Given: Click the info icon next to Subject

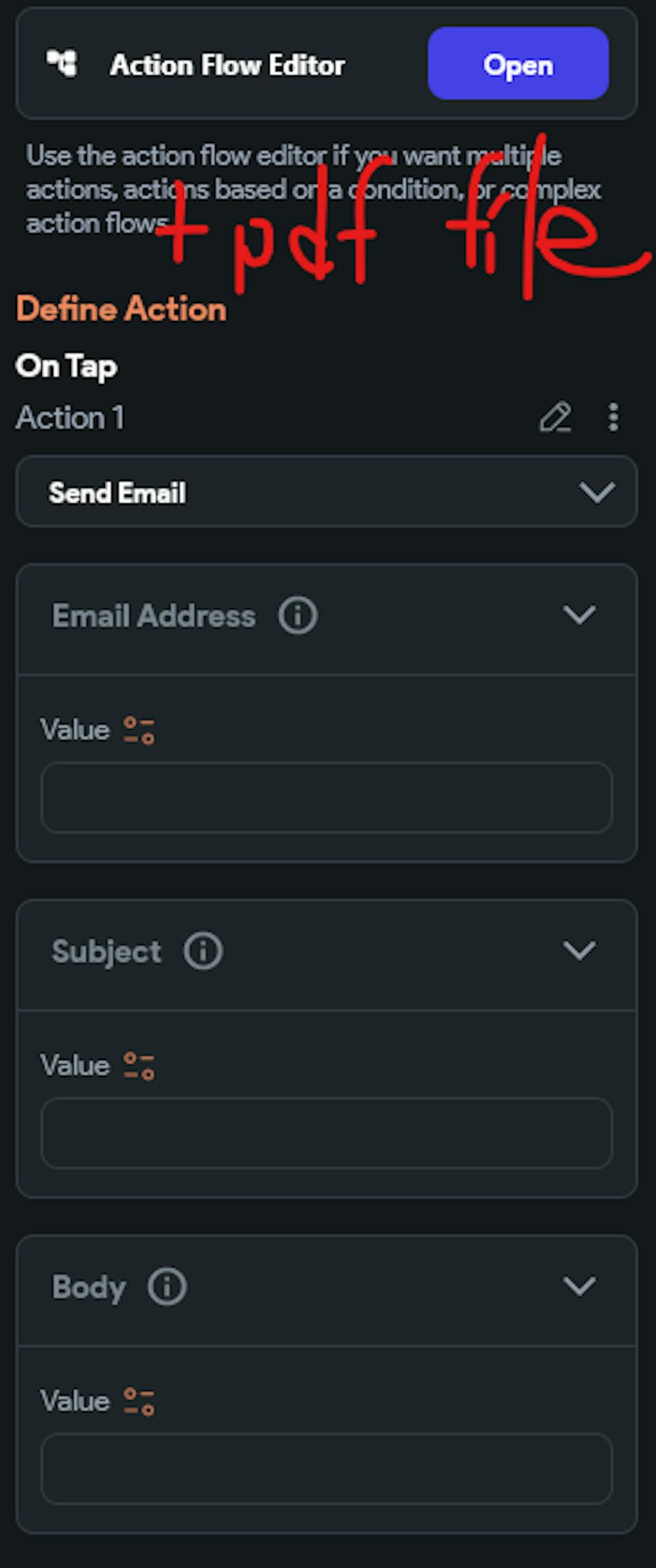Looking at the screenshot, I should (x=203, y=951).
